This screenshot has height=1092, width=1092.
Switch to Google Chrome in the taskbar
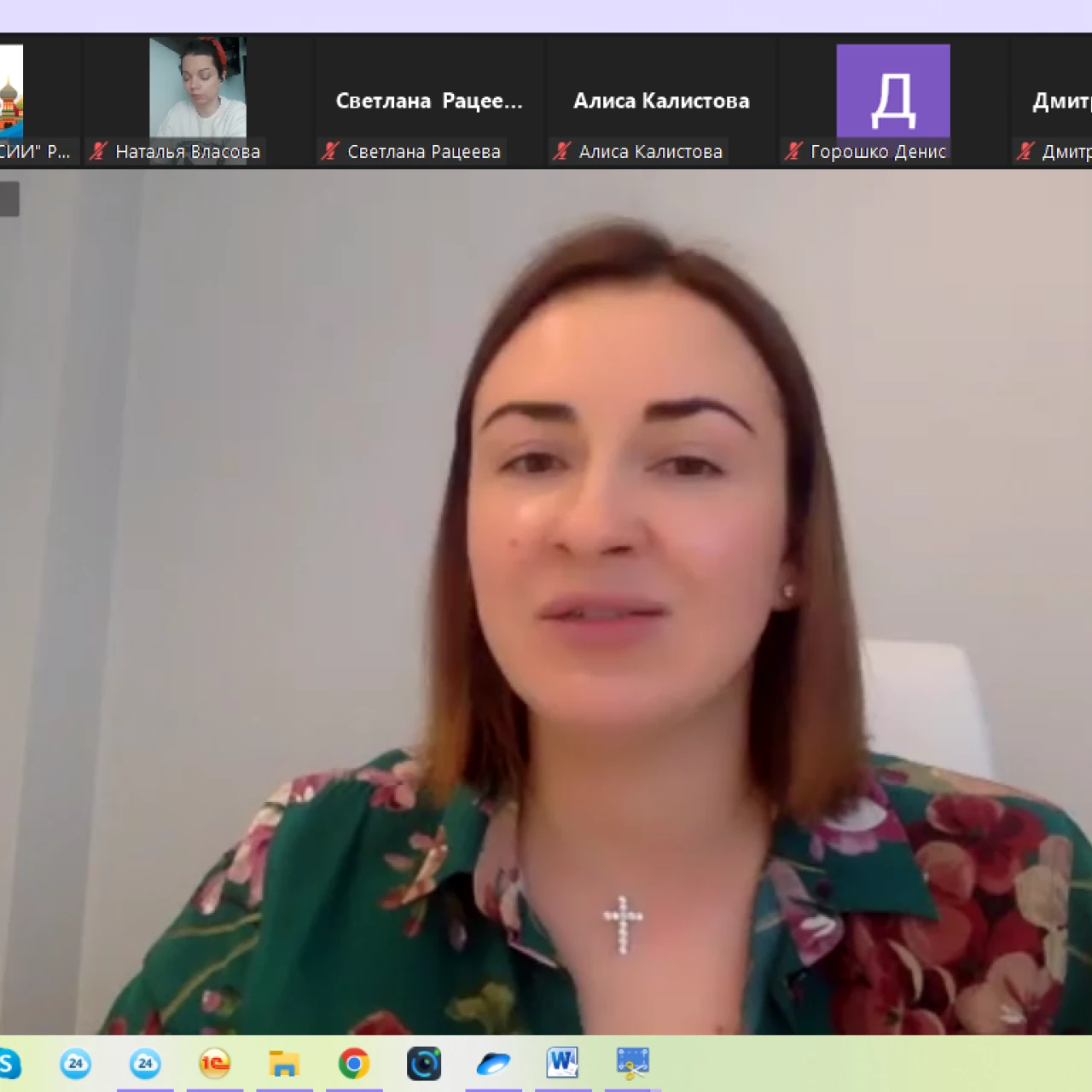pos(353,1063)
